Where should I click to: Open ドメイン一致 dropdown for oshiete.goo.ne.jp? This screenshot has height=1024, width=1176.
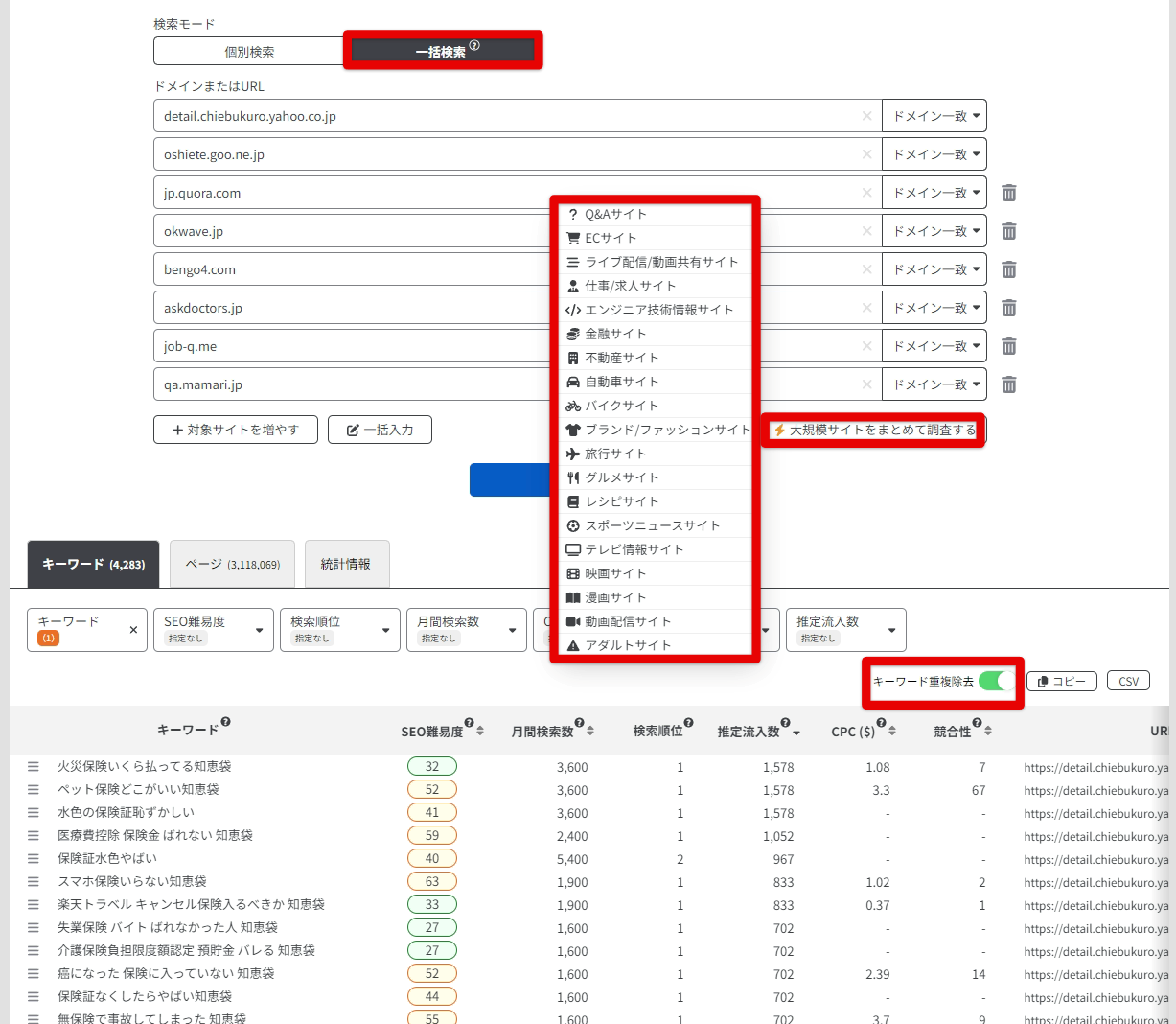pyautogui.click(x=934, y=154)
